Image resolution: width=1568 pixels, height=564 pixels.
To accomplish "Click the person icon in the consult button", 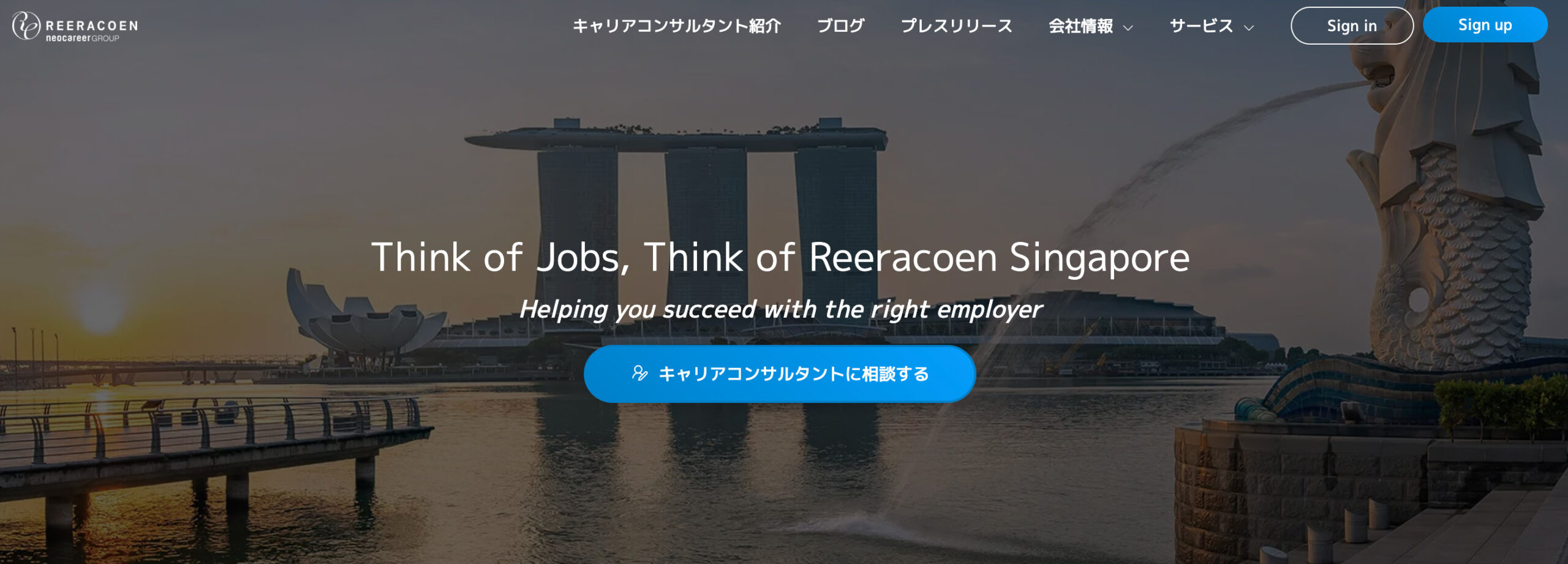I will pyautogui.click(x=640, y=373).
